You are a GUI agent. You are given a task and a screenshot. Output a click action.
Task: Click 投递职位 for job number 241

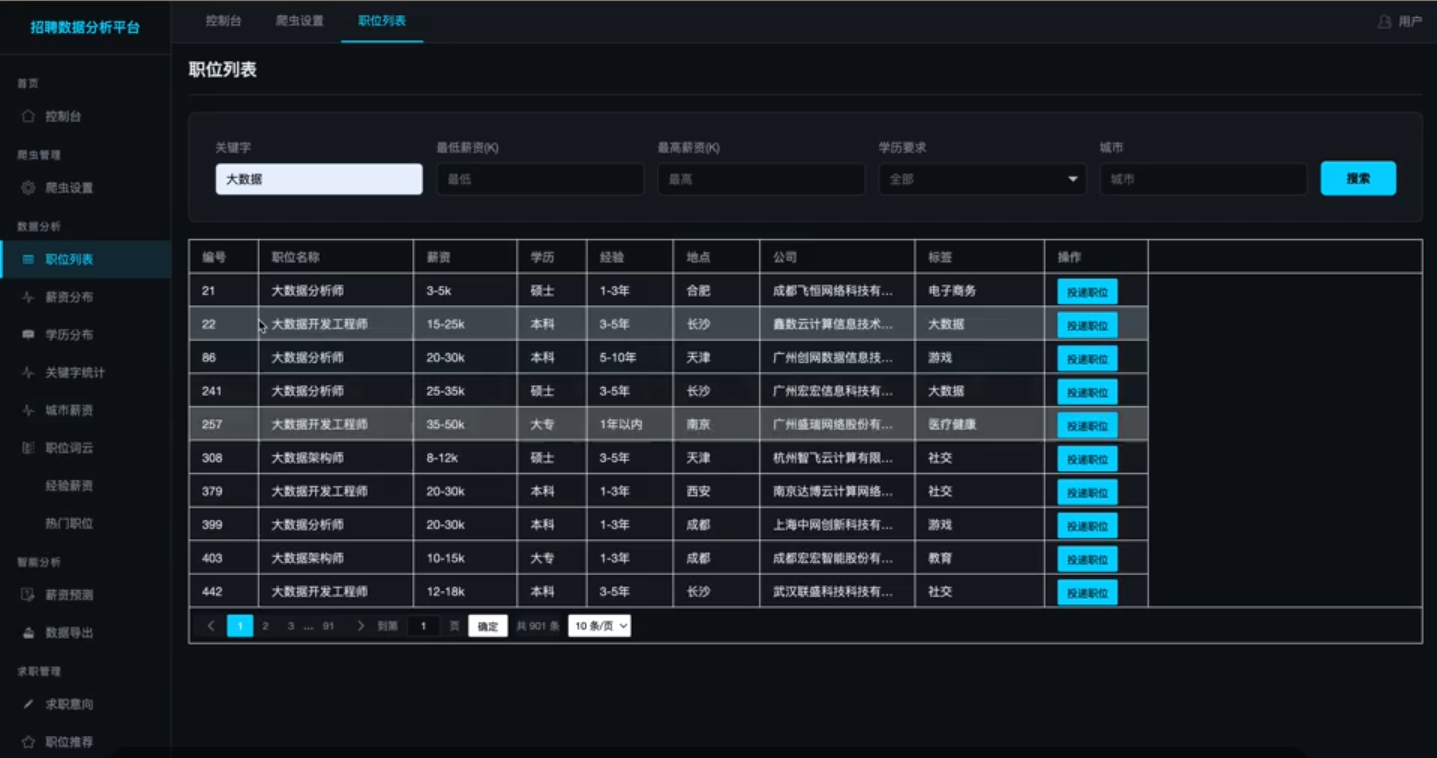pos(1087,392)
